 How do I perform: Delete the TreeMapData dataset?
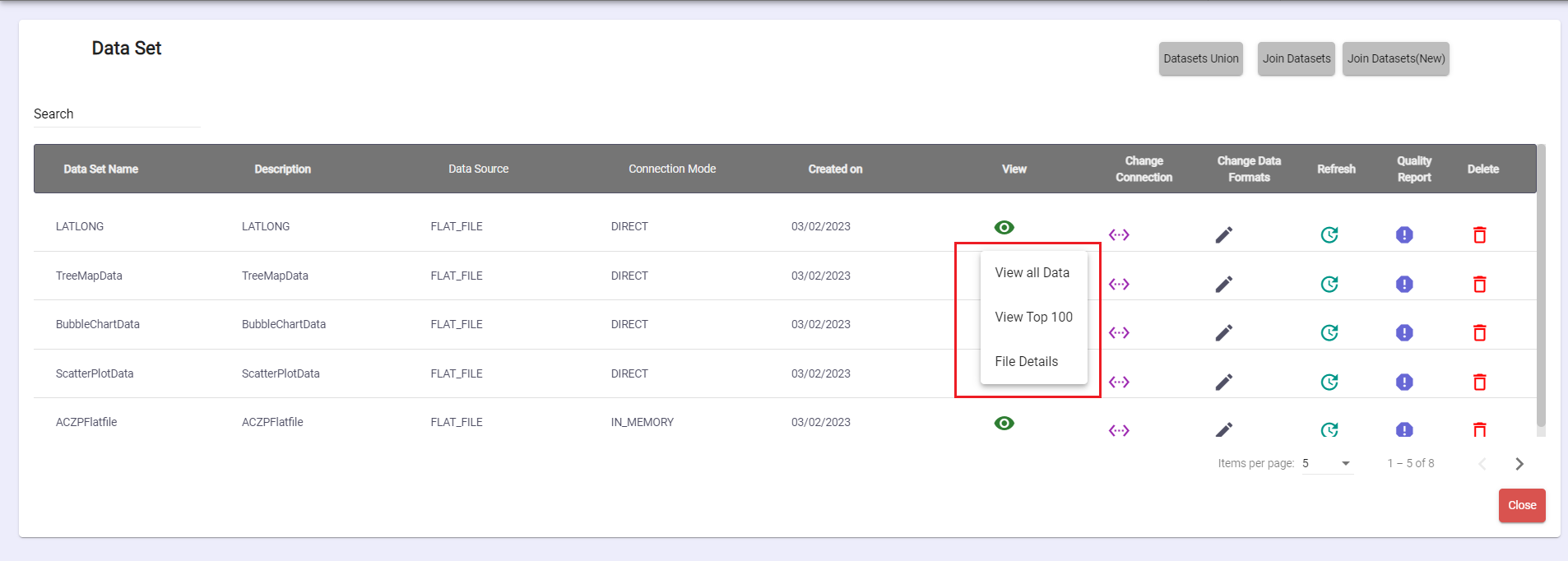(x=1479, y=284)
